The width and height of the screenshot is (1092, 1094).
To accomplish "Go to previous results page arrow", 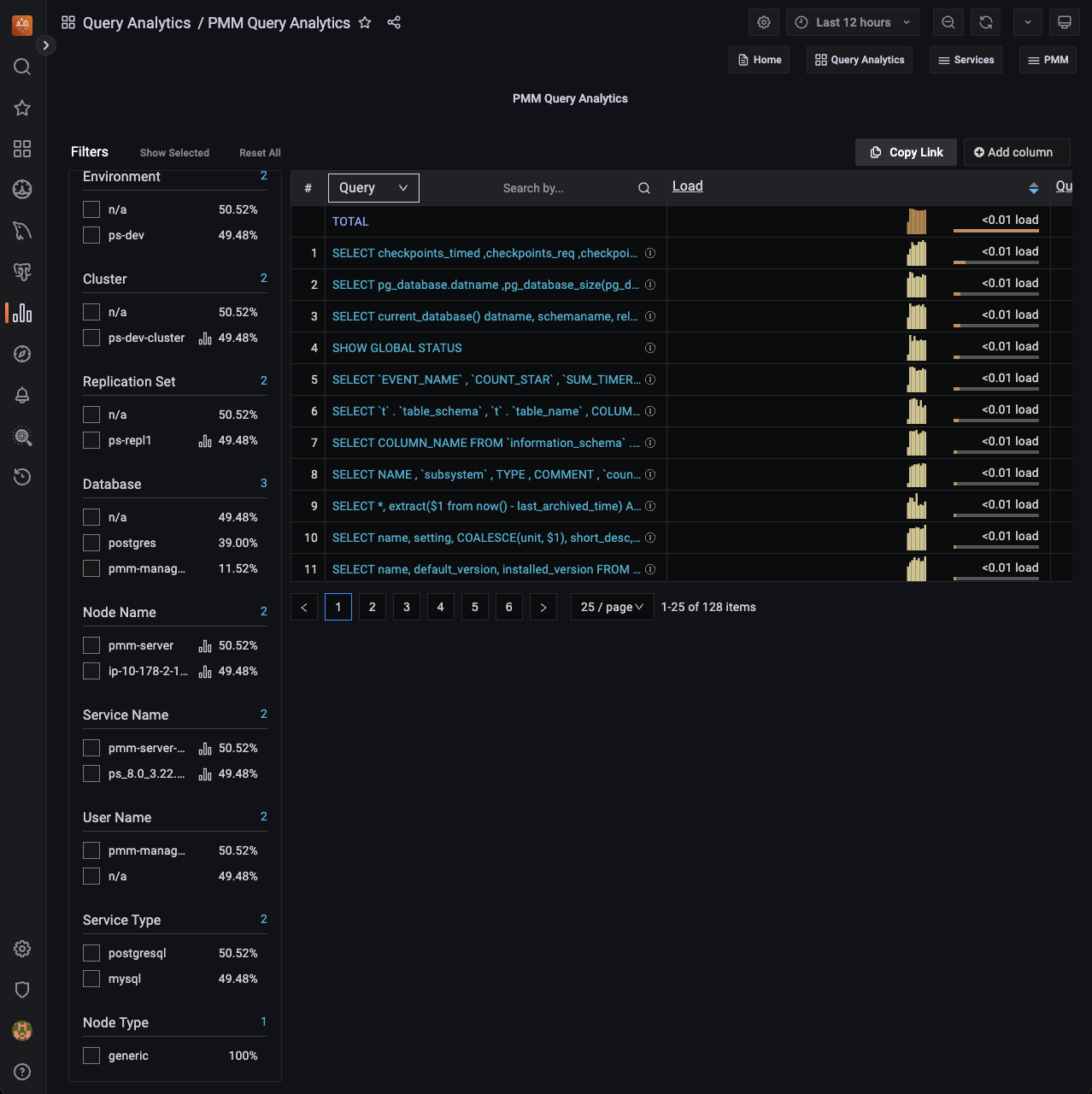I will coord(304,607).
